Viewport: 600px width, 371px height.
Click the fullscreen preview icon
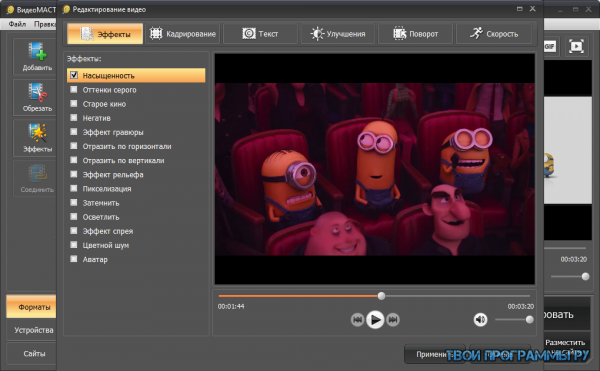(x=576, y=46)
